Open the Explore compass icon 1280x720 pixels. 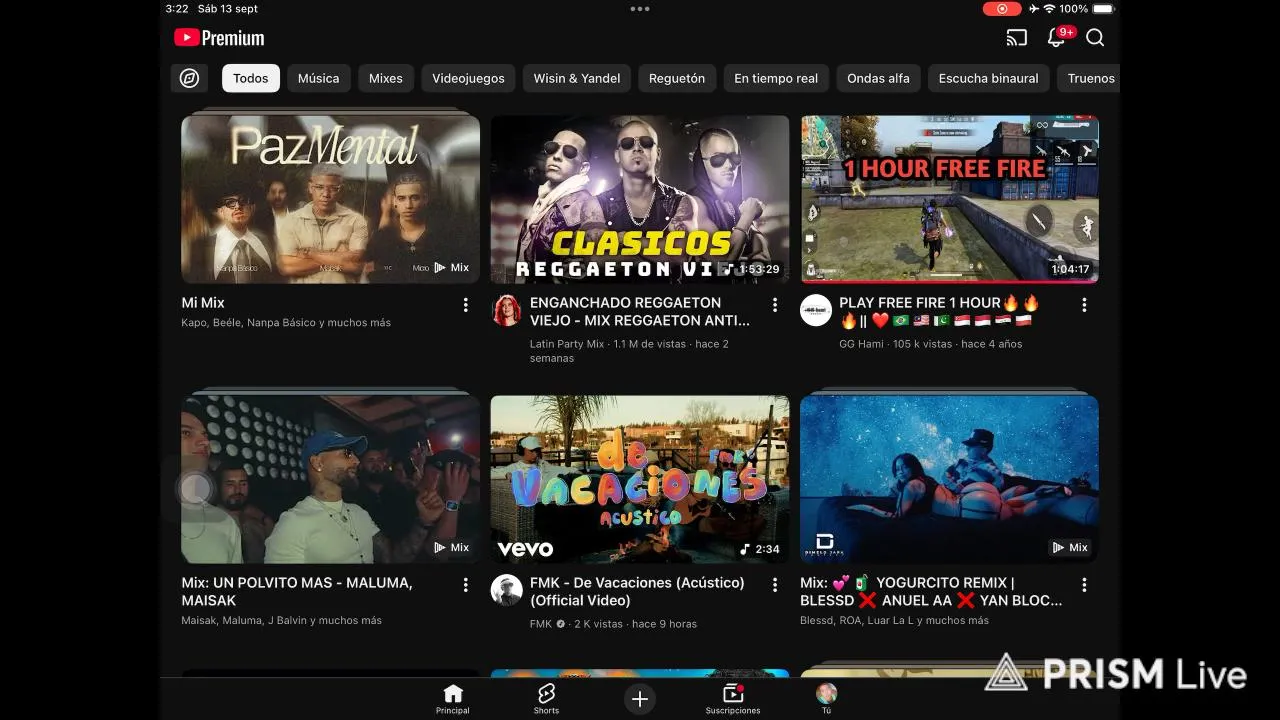click(189, 78)
